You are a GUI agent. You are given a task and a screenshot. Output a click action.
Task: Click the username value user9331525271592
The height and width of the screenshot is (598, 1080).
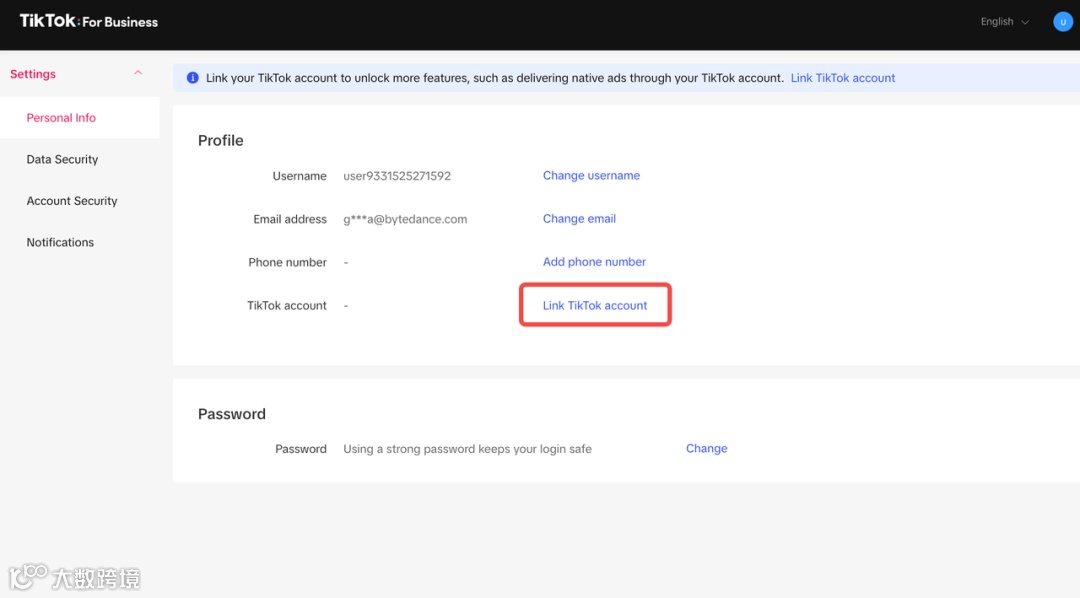pyautogui.click(x=397, y=176)
